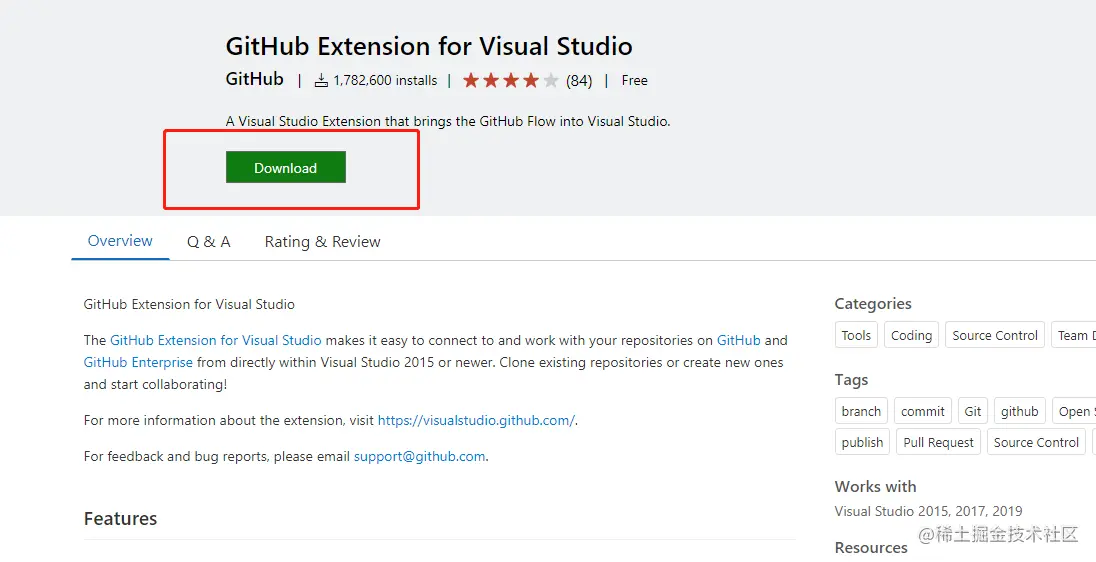Open the Q & A tab
The height and width of the screenshot is (562, 1096).
pyautogui.click(x=208, y=242)
